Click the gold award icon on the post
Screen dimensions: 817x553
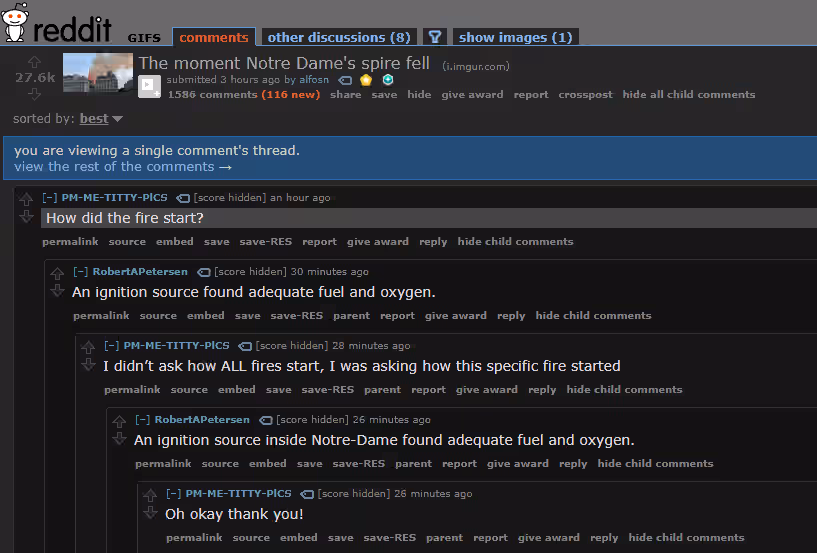(366, 80)
